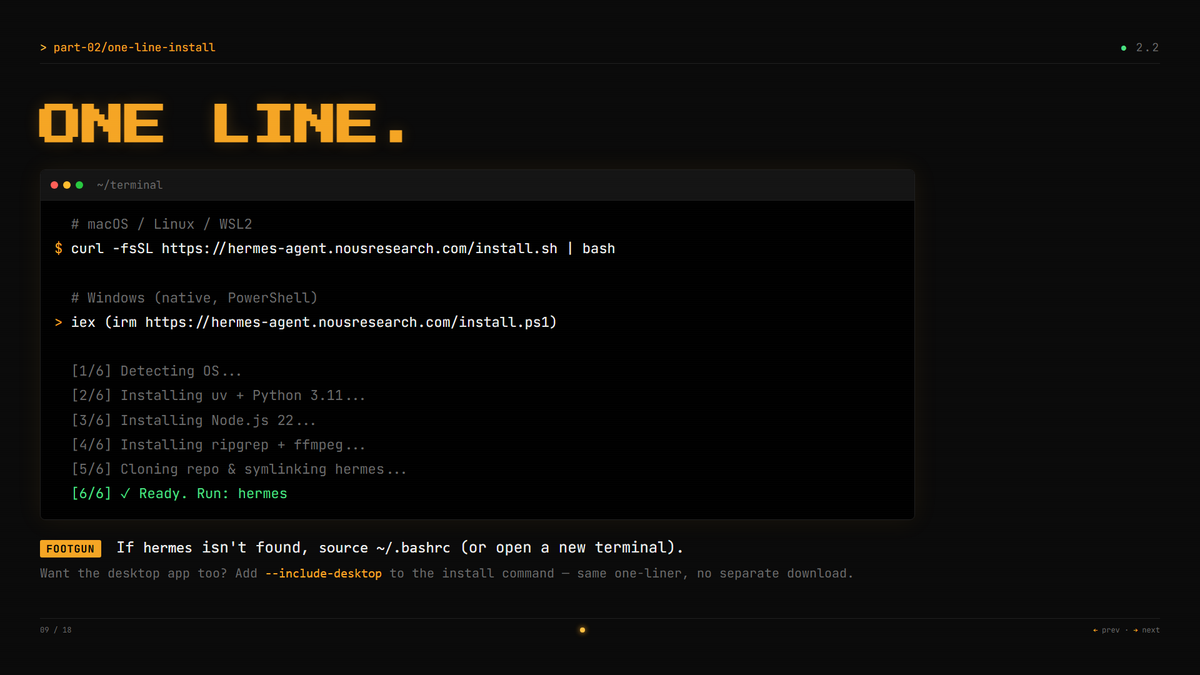Click the prompt before part-02 in the header path
The height and width of the screenshot is (675, 1200).
pyautogui.click(x=43, y=47)
